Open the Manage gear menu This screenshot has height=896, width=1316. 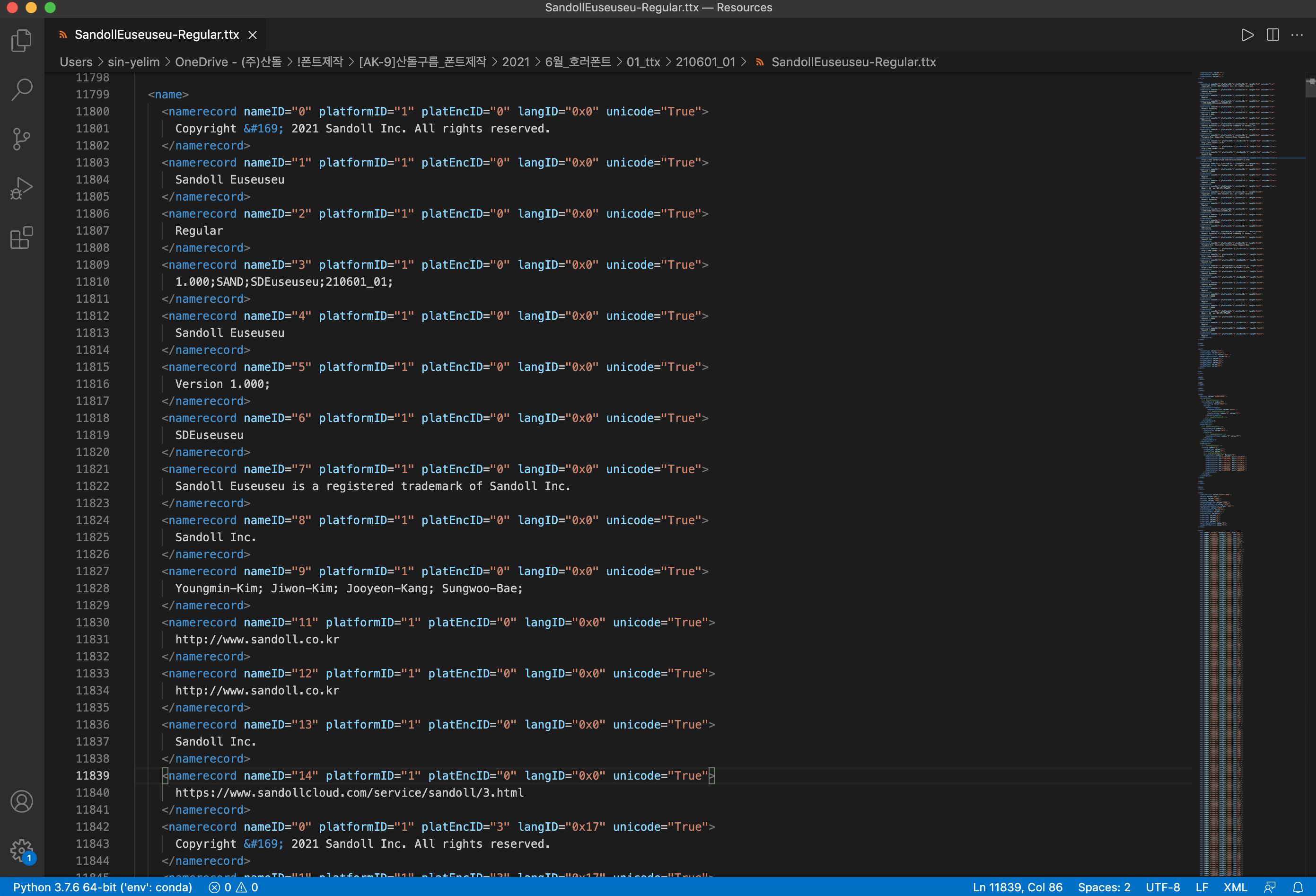point(21,850)
